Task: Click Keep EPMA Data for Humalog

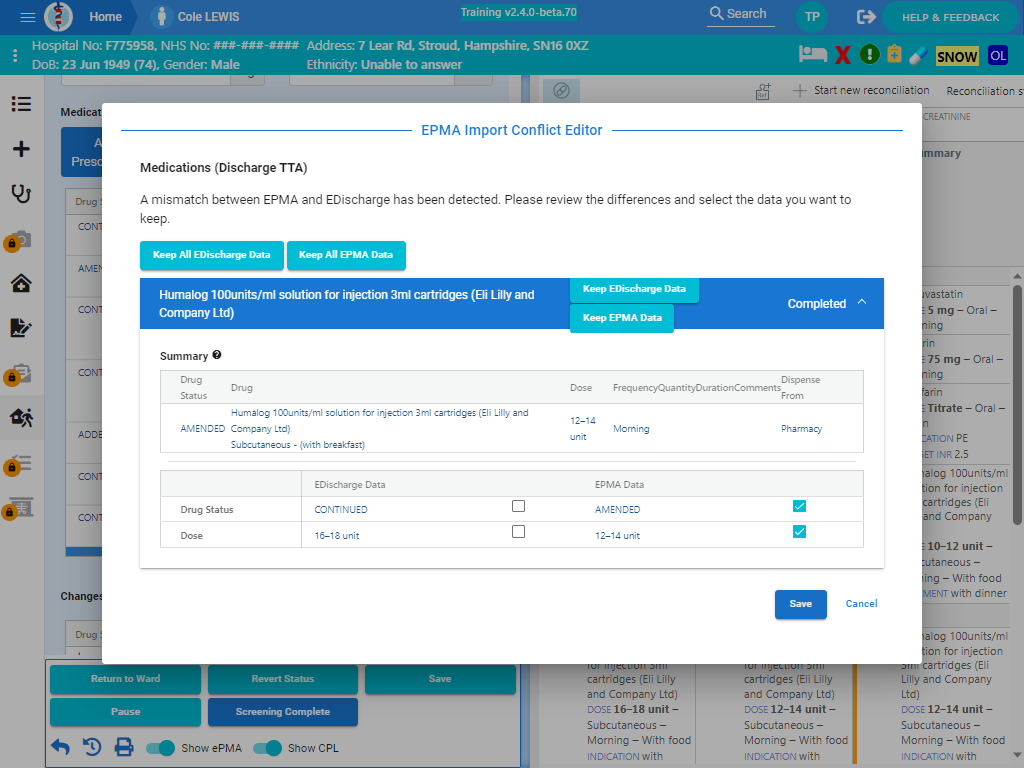Action: (x=622, y=318)
